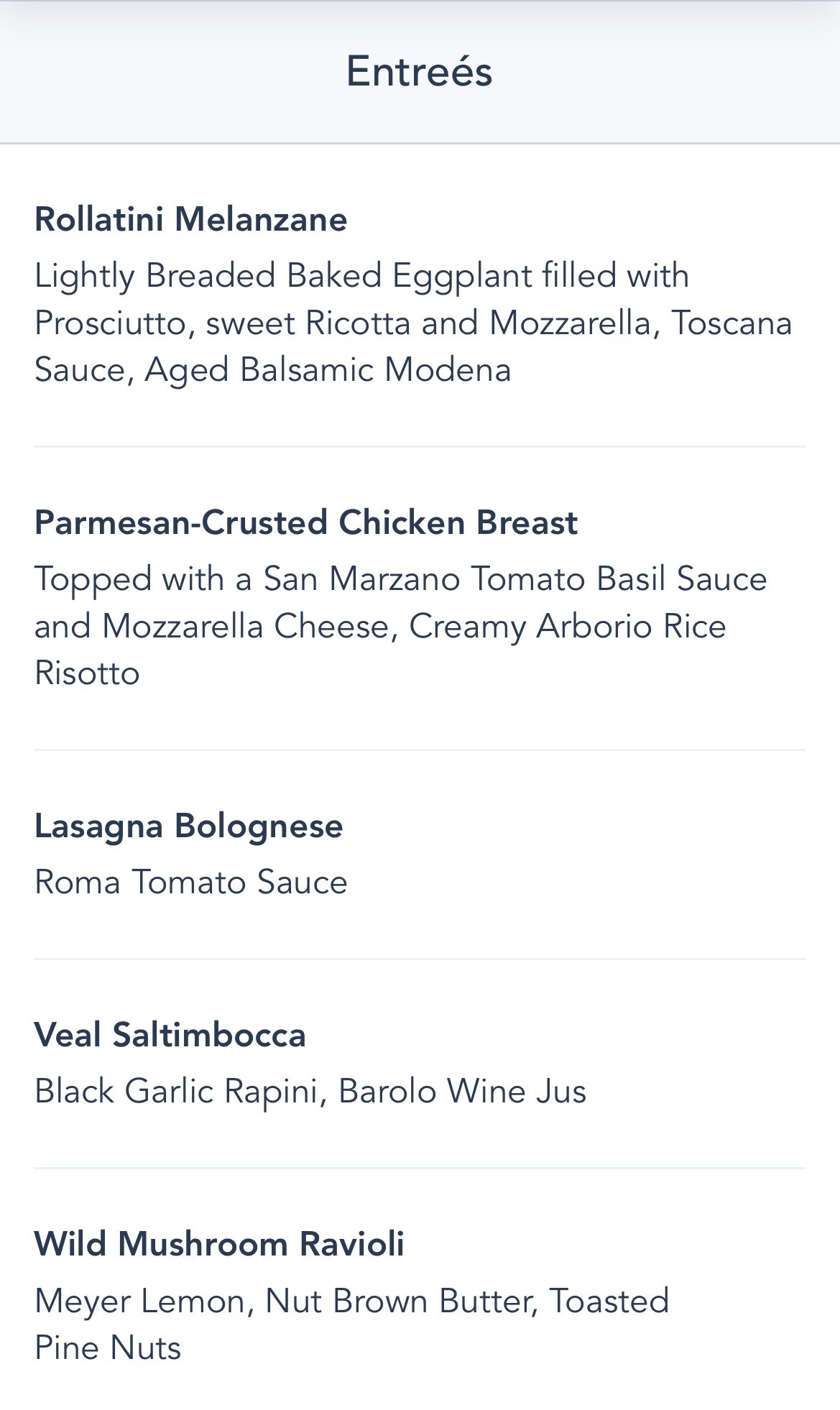Click the word Prosciutto in the description

[x=114, y=324]
